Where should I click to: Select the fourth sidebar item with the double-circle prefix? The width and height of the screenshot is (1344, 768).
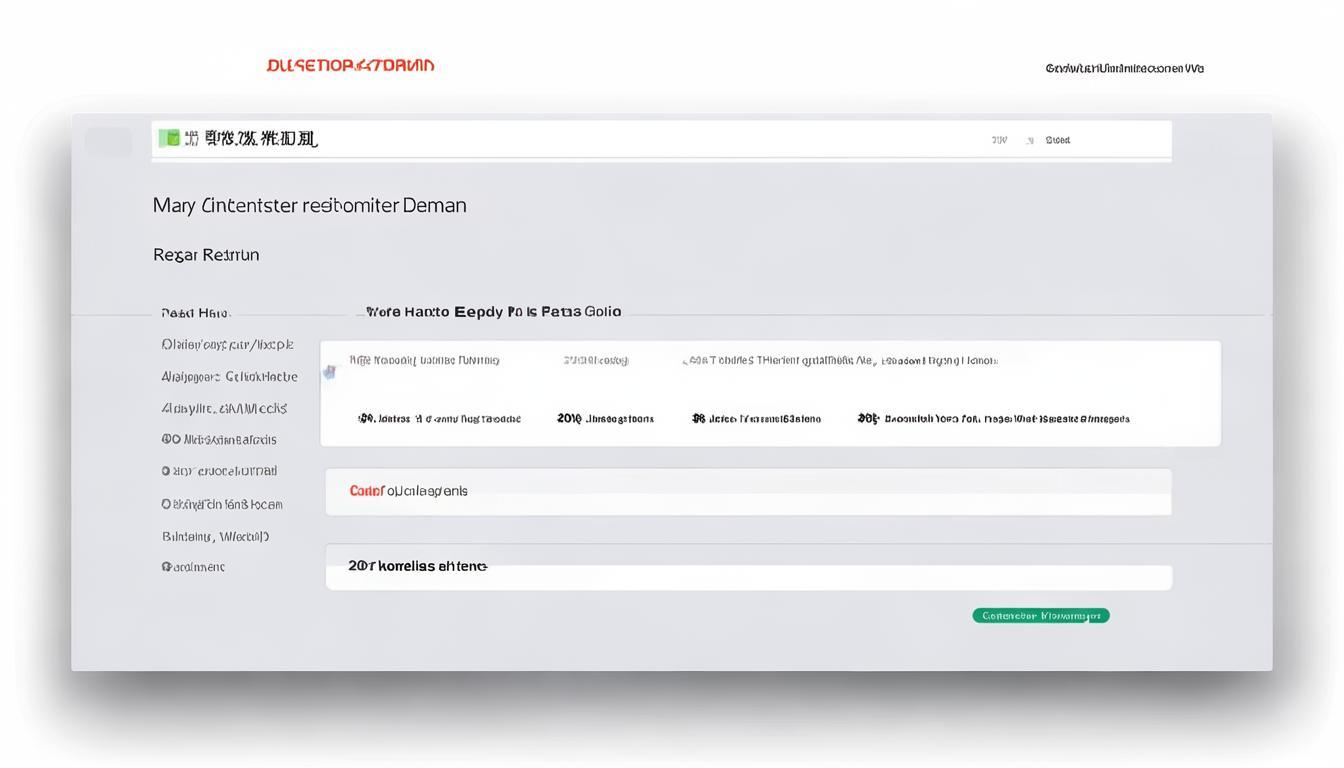coord(219,440)
